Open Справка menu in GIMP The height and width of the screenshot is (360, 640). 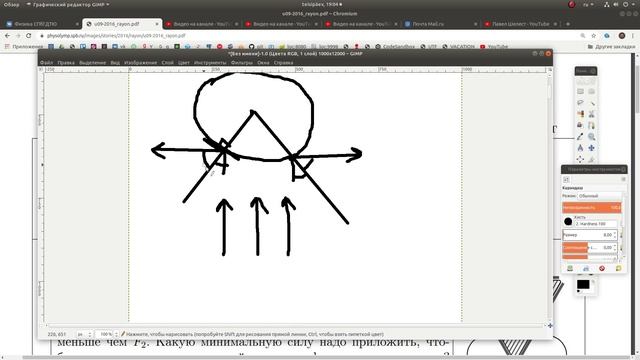283,62
